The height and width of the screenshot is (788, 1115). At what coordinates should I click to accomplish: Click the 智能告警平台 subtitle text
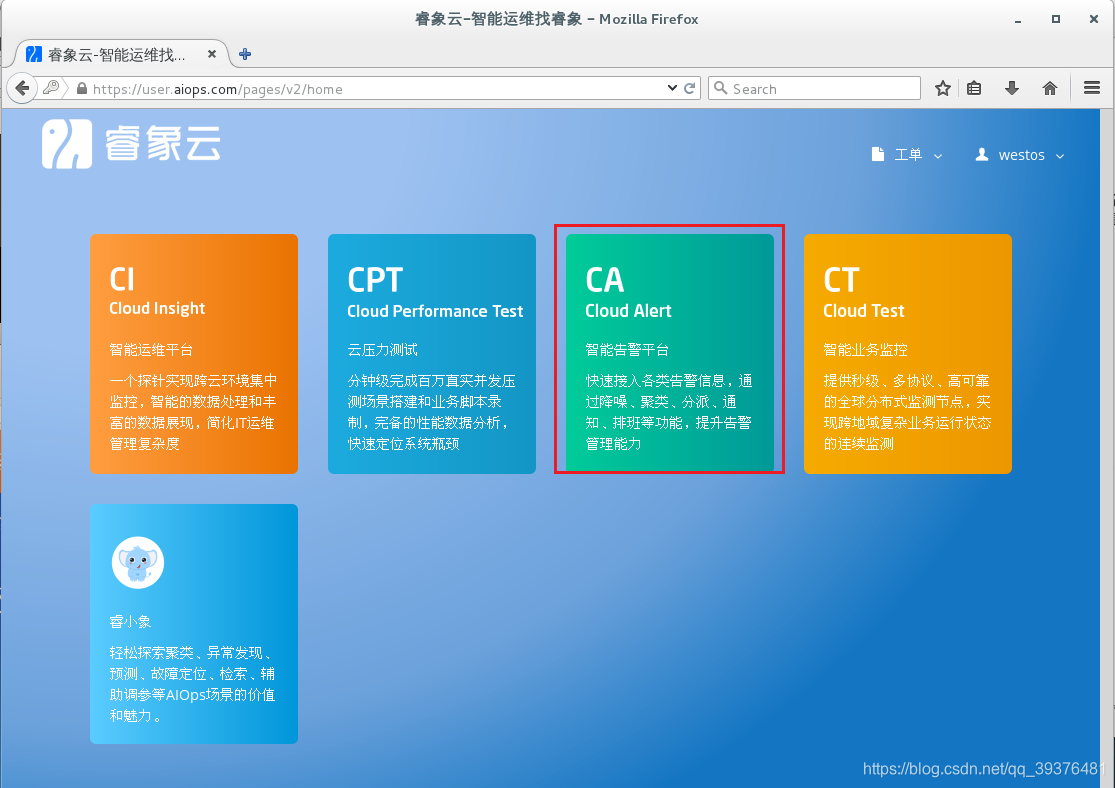[x=627, y=350]
